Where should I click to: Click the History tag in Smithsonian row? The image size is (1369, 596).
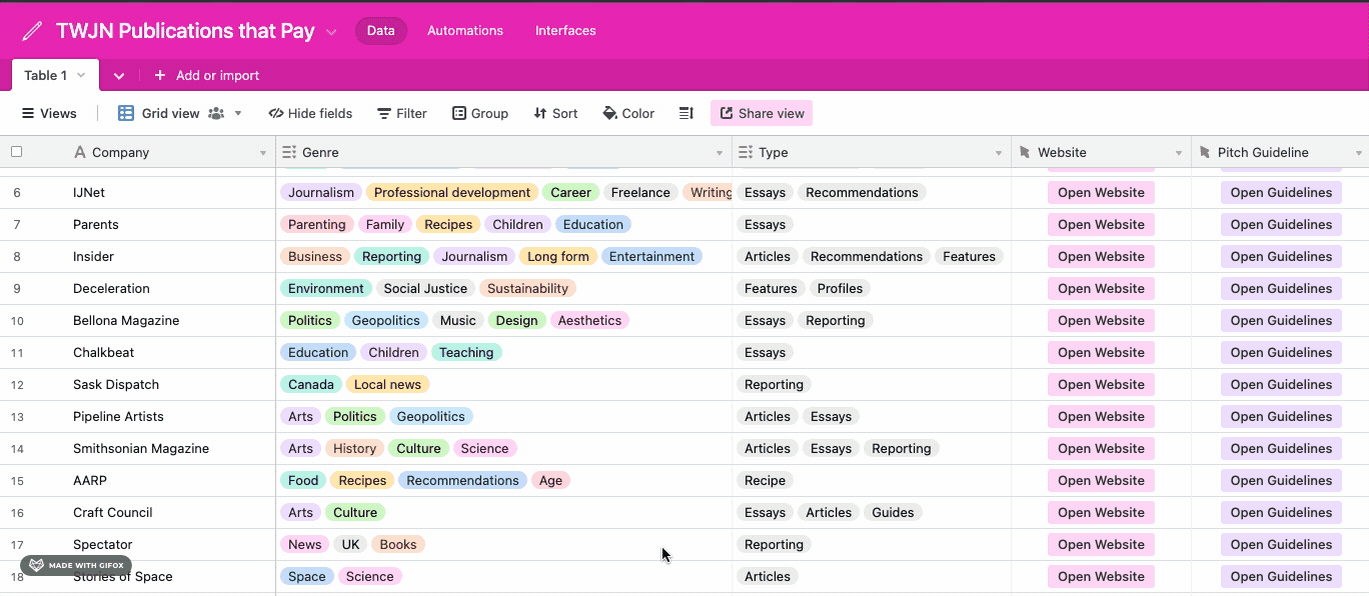coord(355,448)
